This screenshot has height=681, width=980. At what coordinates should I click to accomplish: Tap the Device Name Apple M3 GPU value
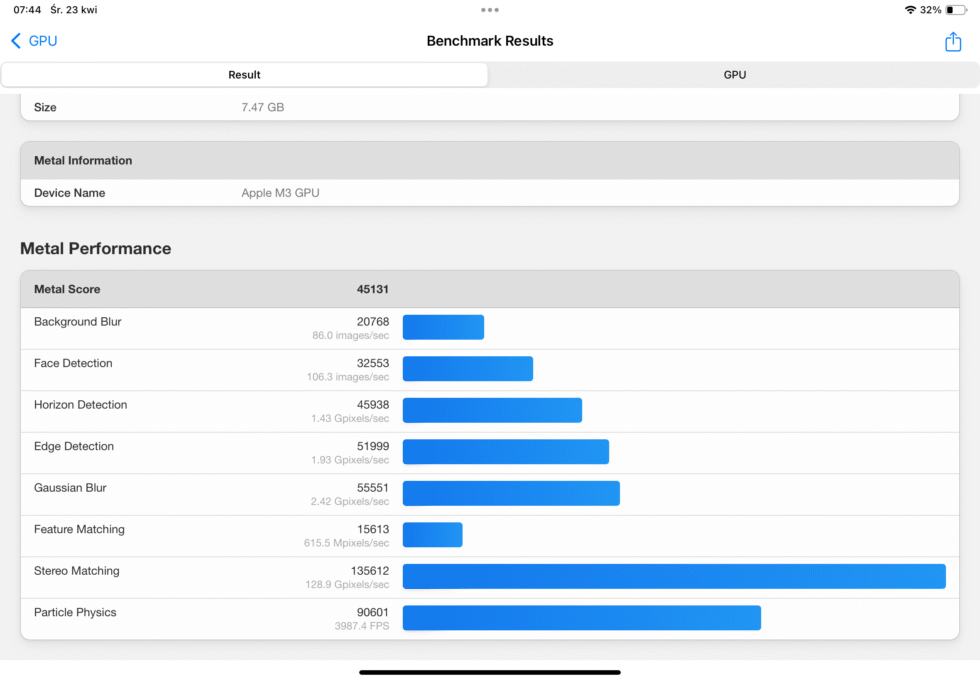click(280, 193)
